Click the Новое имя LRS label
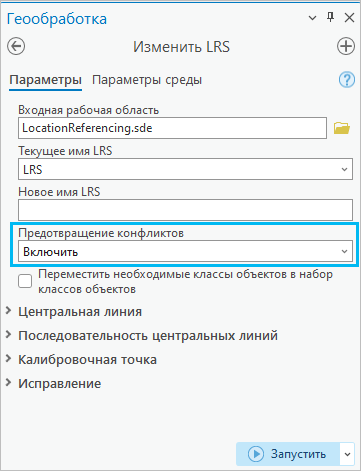361x471 pixels. point(59,192)
